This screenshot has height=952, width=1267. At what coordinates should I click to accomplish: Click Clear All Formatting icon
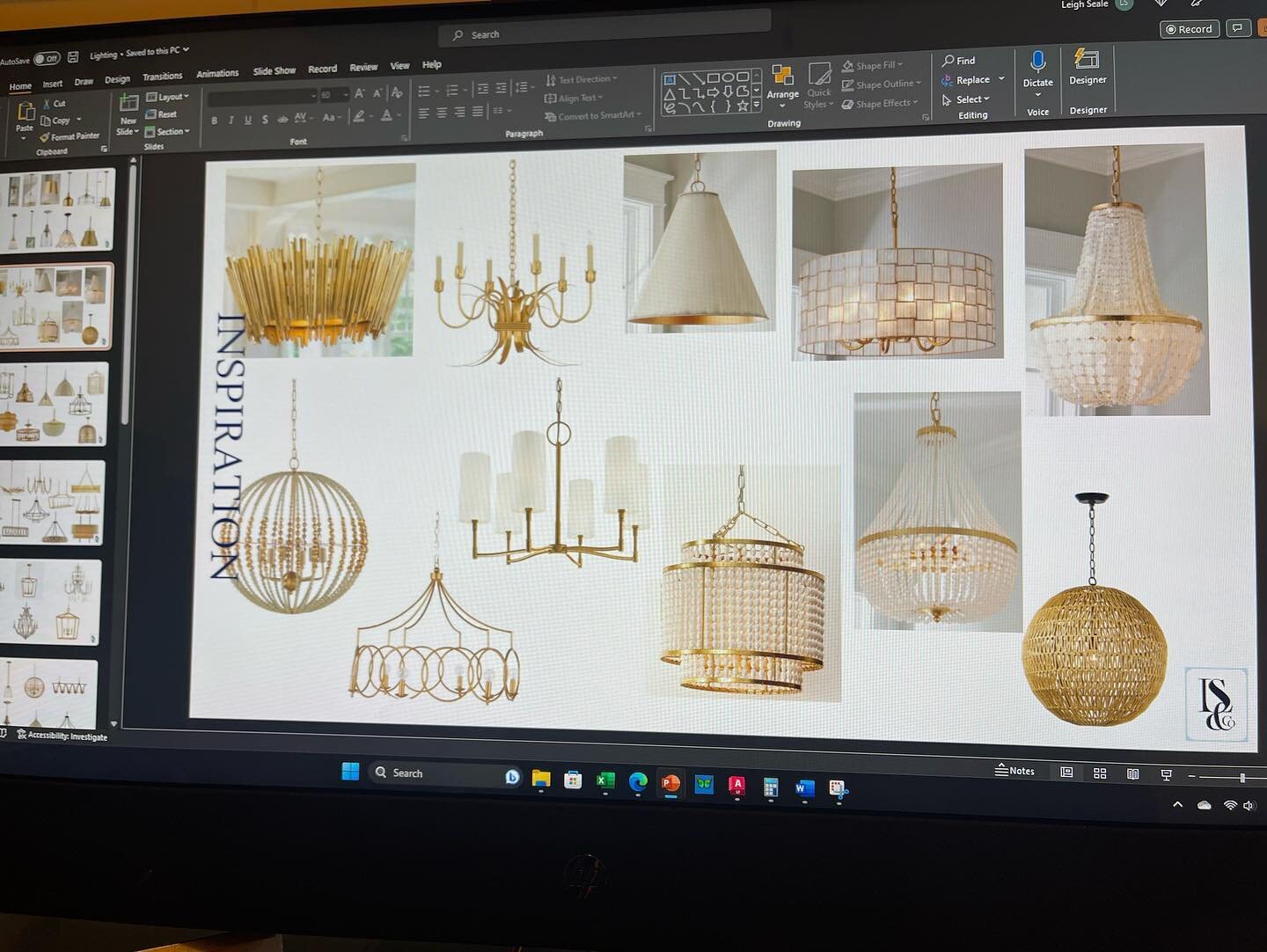pyautogui.click(x=397, y=92)
